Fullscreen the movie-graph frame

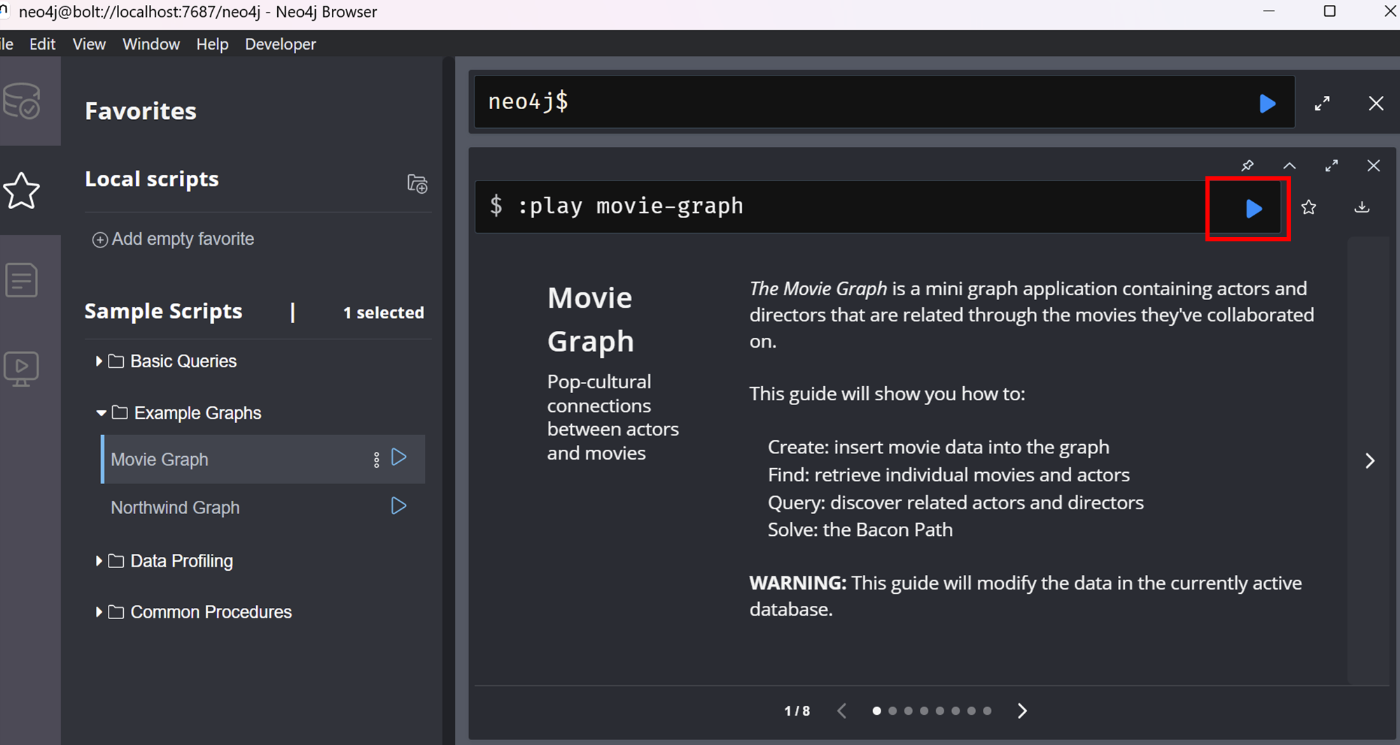point(1331,166)
